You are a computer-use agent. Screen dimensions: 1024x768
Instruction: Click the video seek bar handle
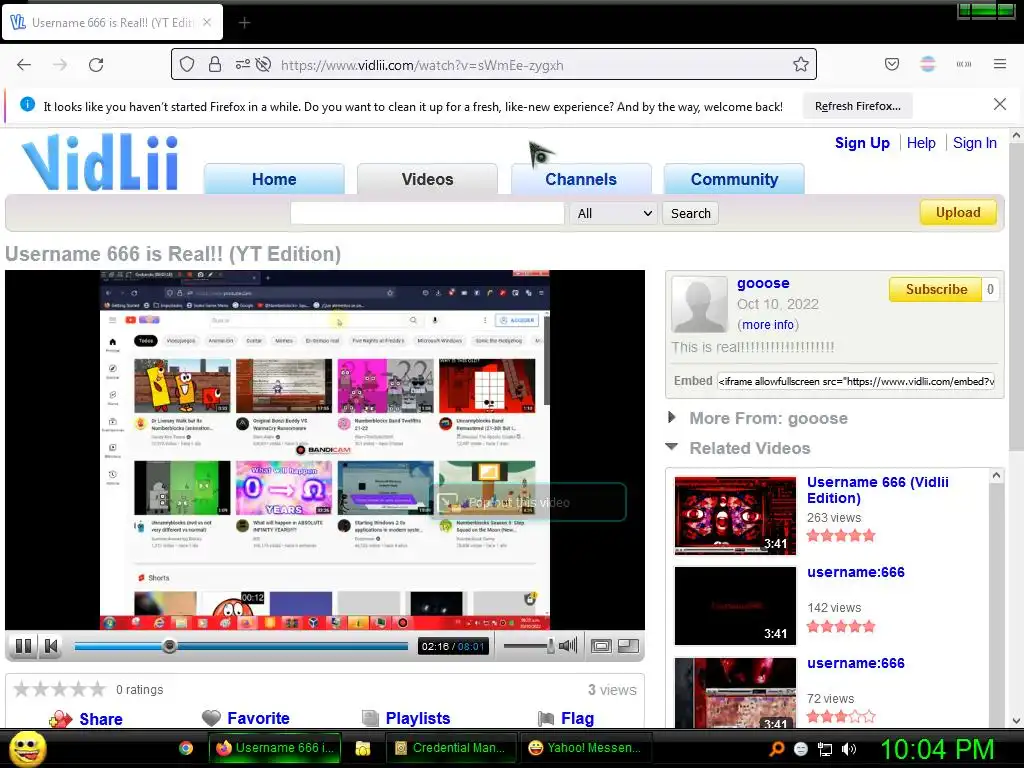click(x=169, y=646)
